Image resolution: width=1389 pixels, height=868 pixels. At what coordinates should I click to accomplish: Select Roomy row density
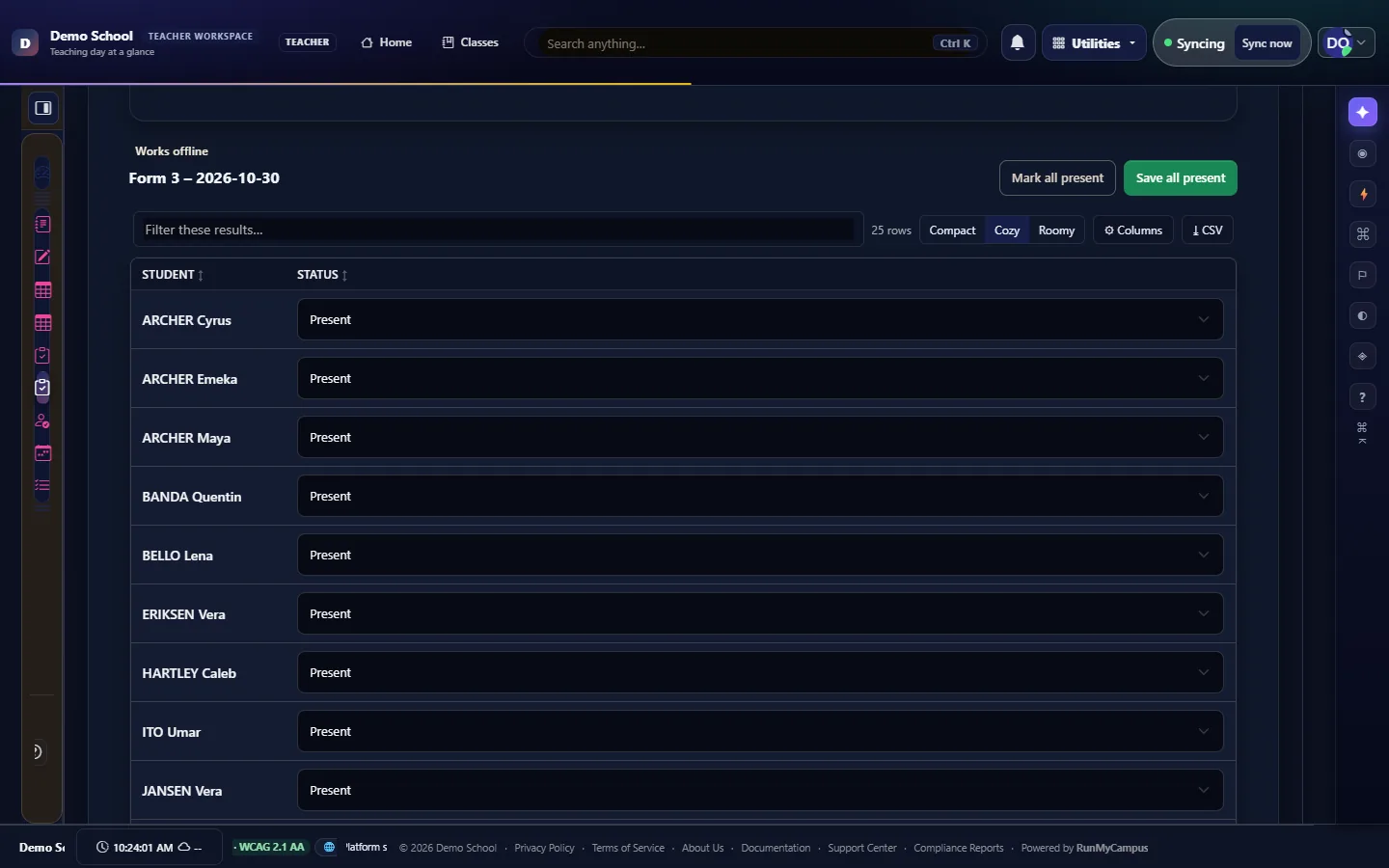(1056, 231)
